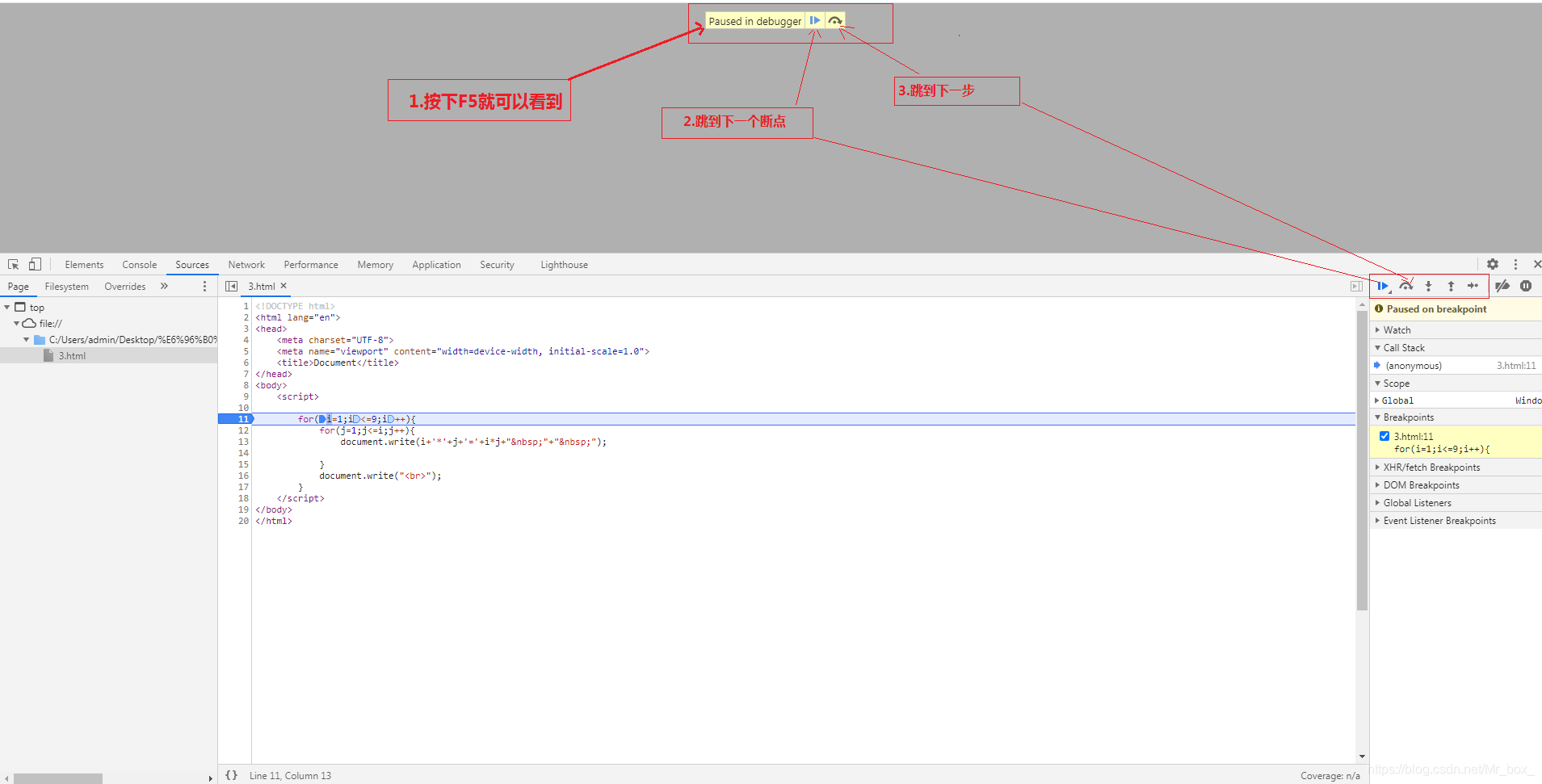Viewport: 1542px width, 784px height.
Task: Collapse the file:// tree node
Action: point(16,324)
